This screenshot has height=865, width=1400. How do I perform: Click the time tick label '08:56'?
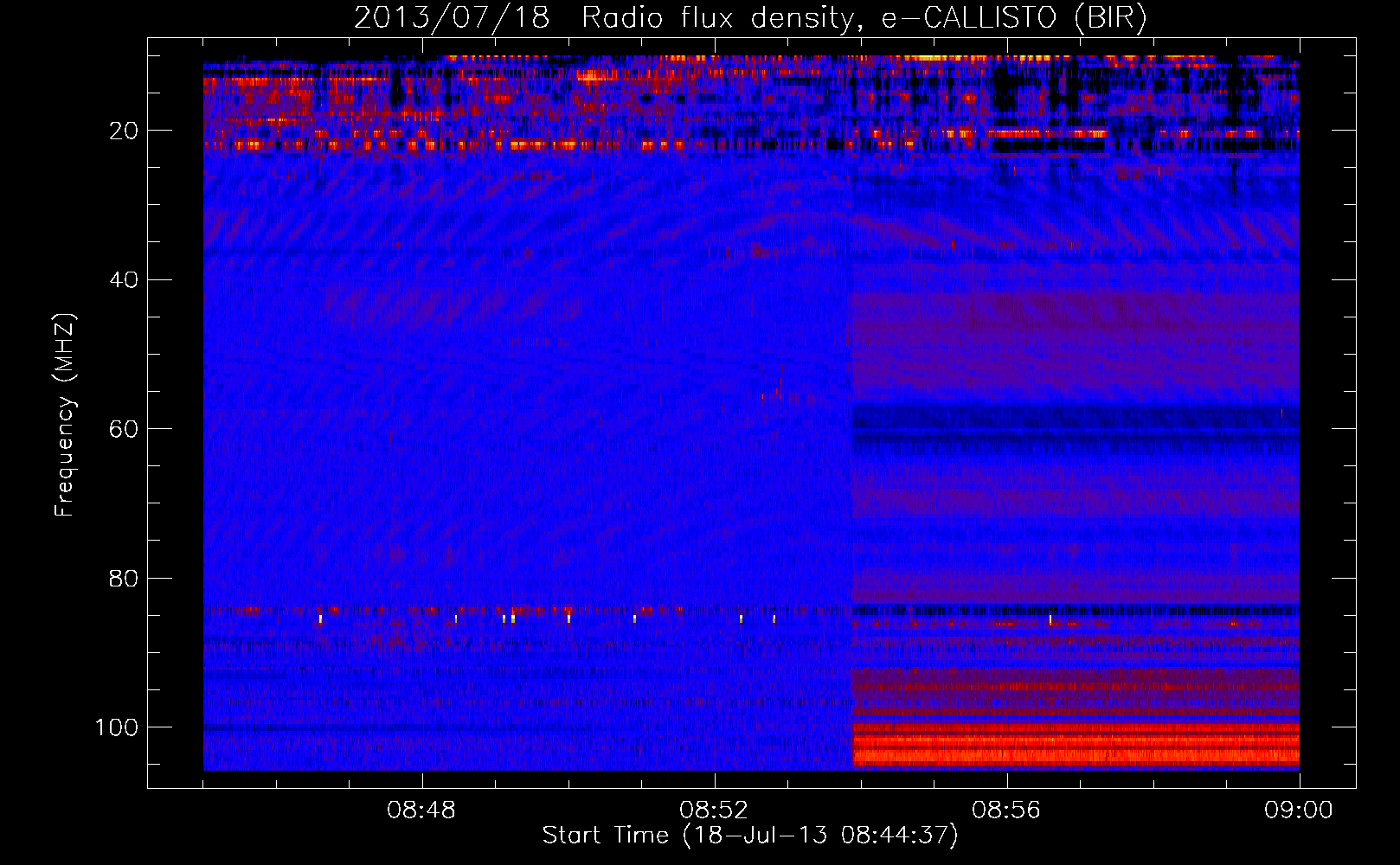pos(1006,811)
